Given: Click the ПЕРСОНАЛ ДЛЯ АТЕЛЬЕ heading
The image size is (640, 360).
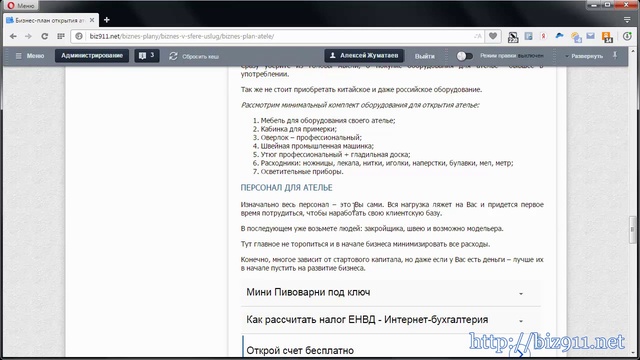Looking at the screenshot, I should (286, 188).
